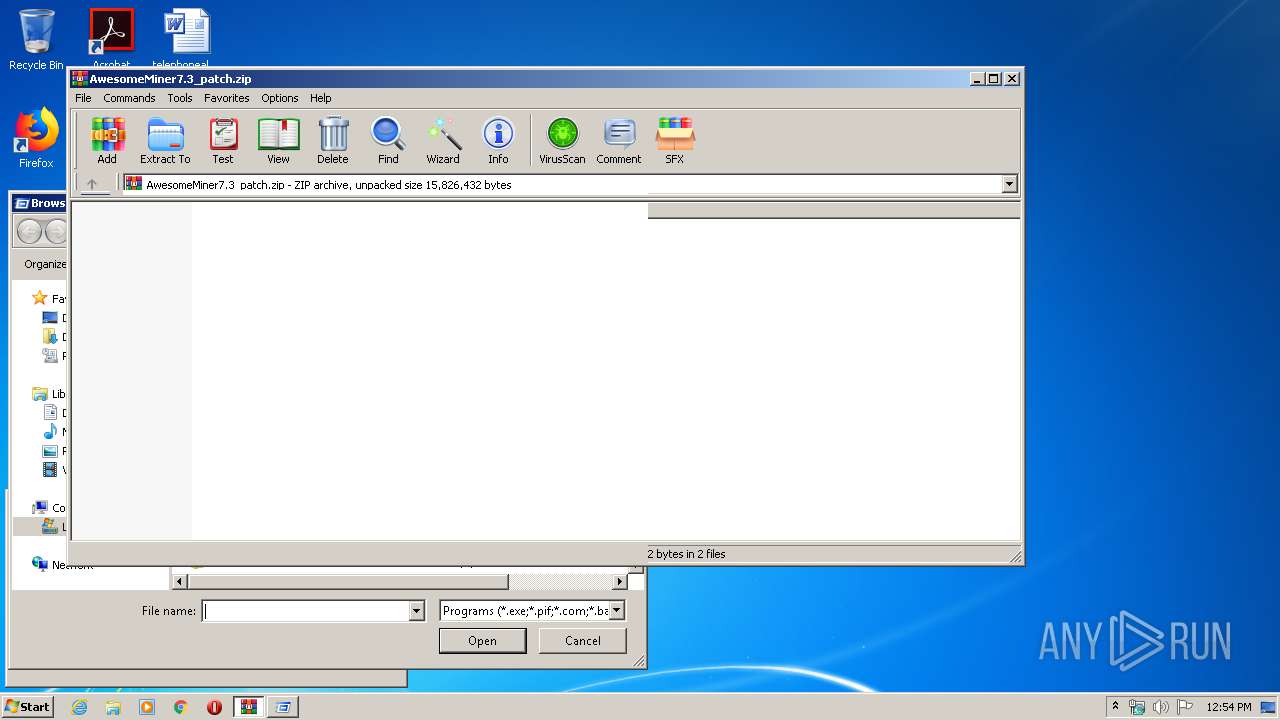Click Back arrow in Browse dialog

(x=29, y=232)
